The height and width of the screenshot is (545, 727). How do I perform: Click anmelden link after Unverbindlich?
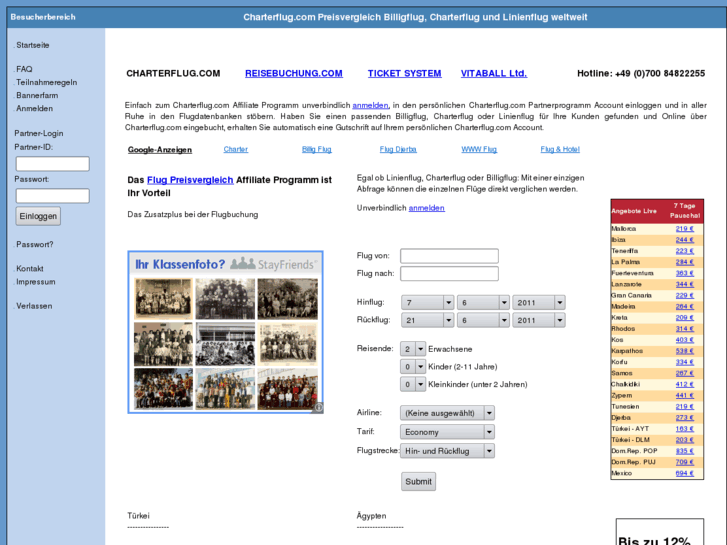click(427, 208)
